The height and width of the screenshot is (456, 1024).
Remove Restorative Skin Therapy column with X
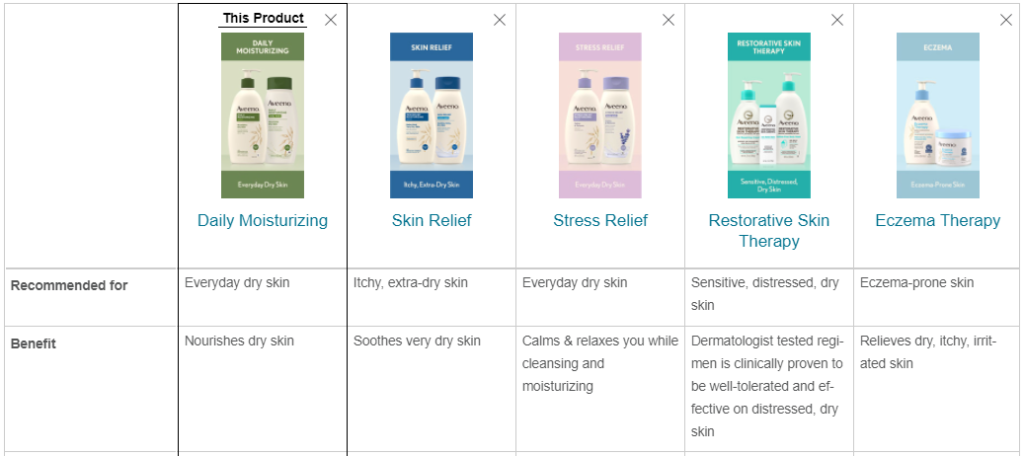tap(837, 20)
